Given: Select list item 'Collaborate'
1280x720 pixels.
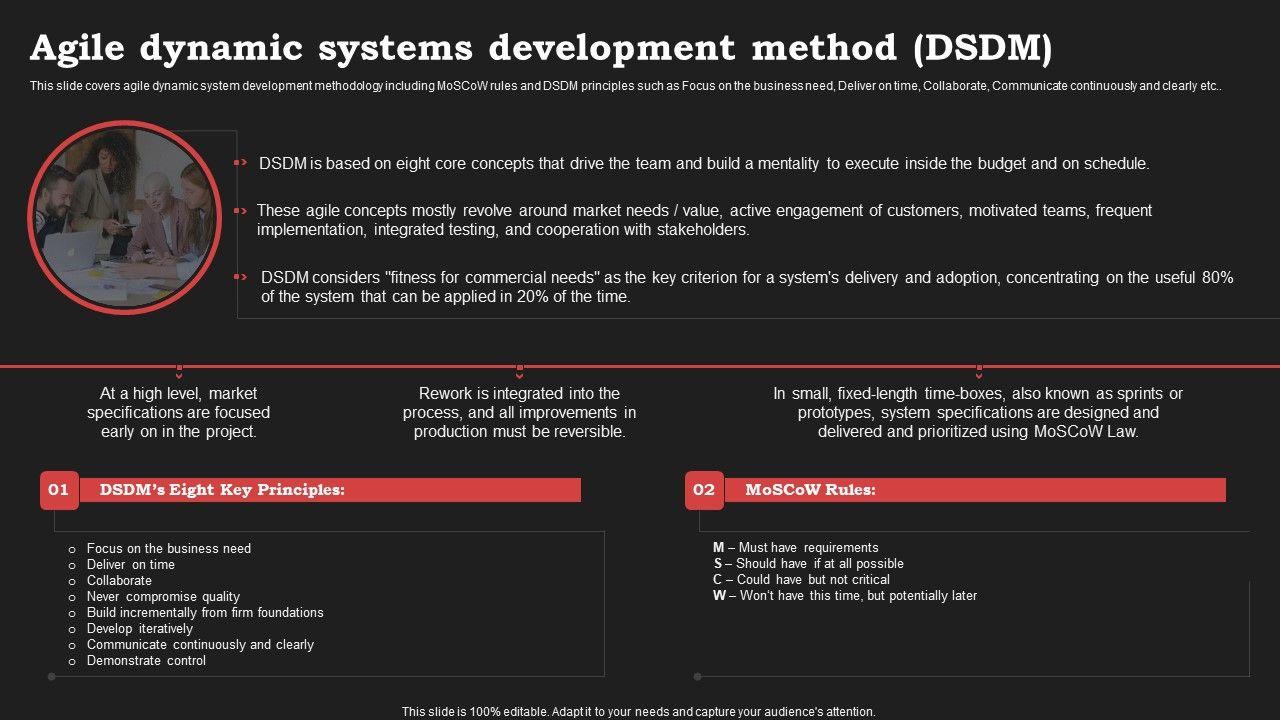Looking at the screenshot, I should tap(119, 581).
